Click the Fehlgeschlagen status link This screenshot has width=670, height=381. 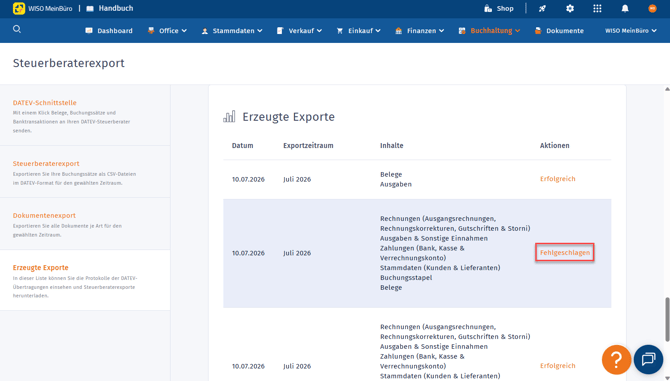pos(564,253)
